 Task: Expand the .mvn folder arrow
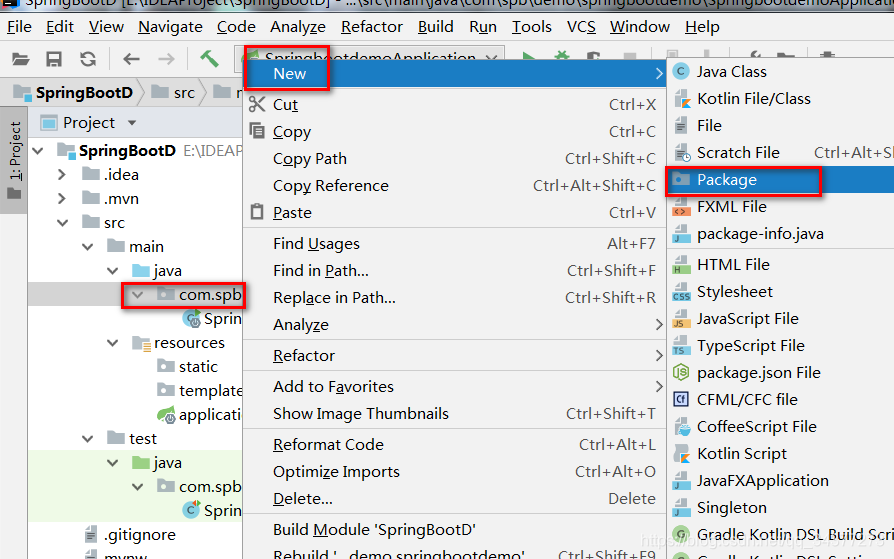[62, 199]
